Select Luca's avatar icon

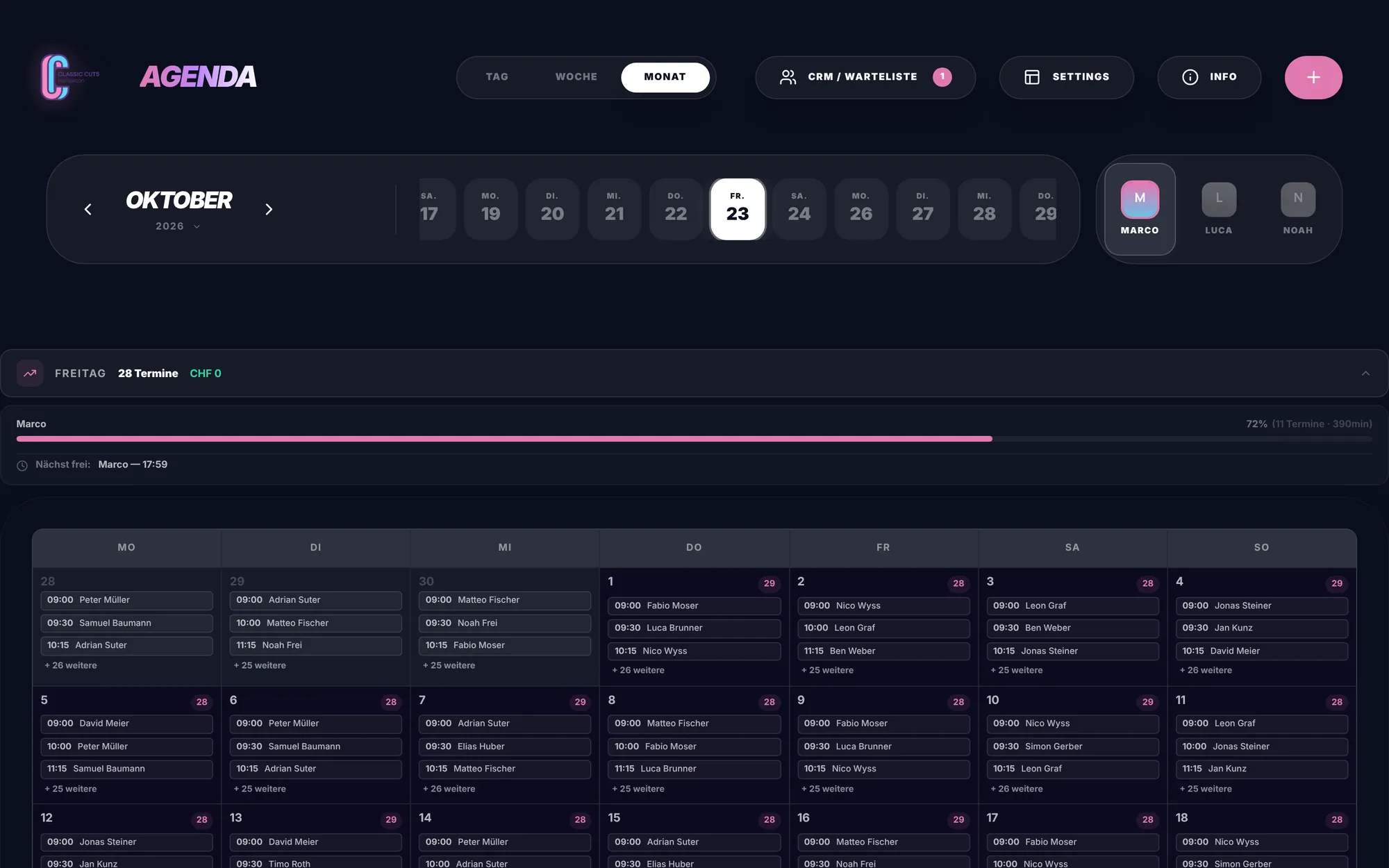pos(1219,199)
